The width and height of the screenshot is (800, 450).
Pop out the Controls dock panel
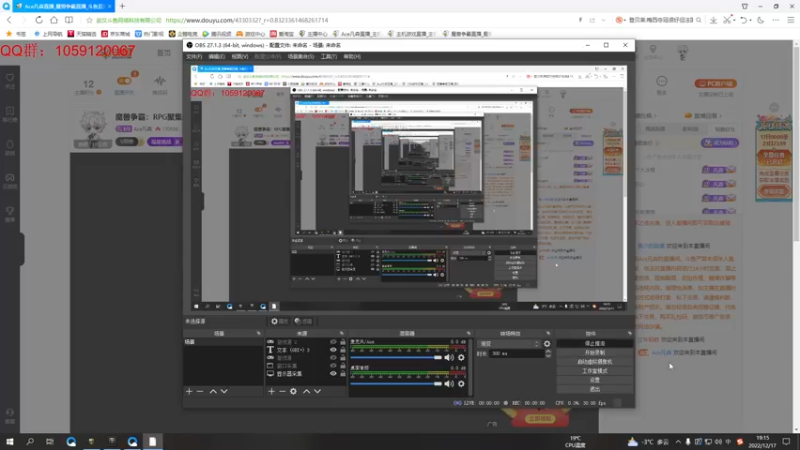630,333
